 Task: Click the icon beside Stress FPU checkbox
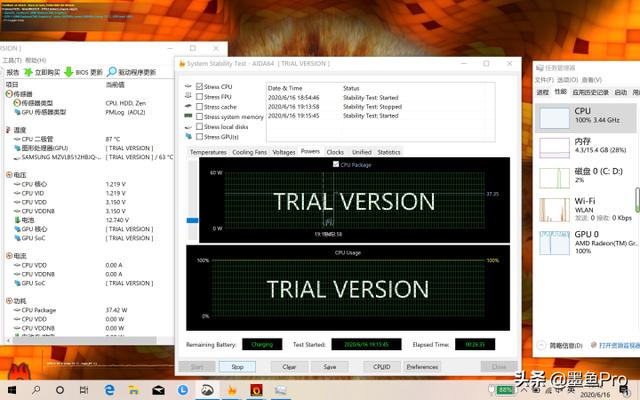[x=188, y=96]
